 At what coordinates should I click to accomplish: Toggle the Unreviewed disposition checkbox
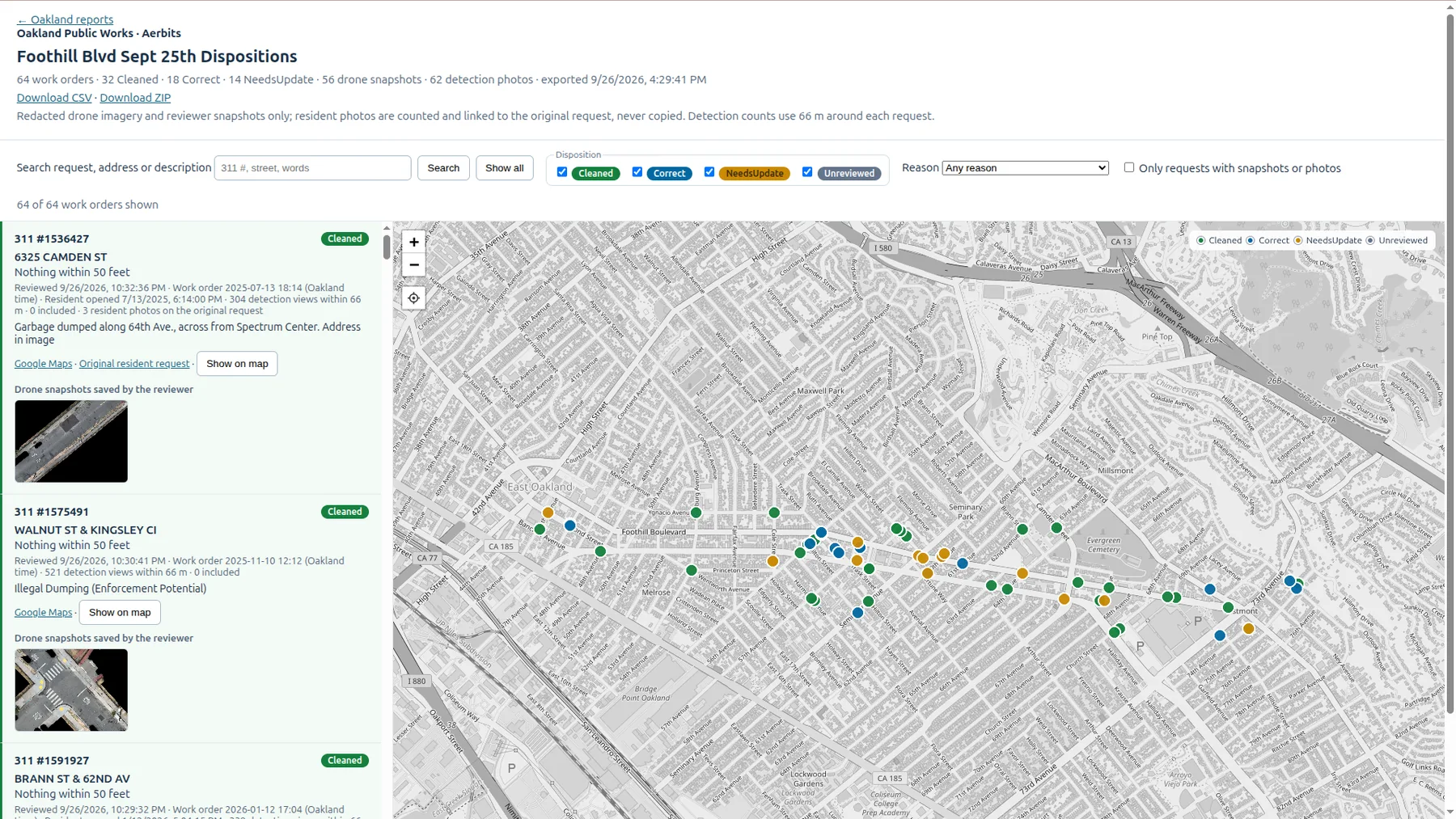tap(807, 172)
